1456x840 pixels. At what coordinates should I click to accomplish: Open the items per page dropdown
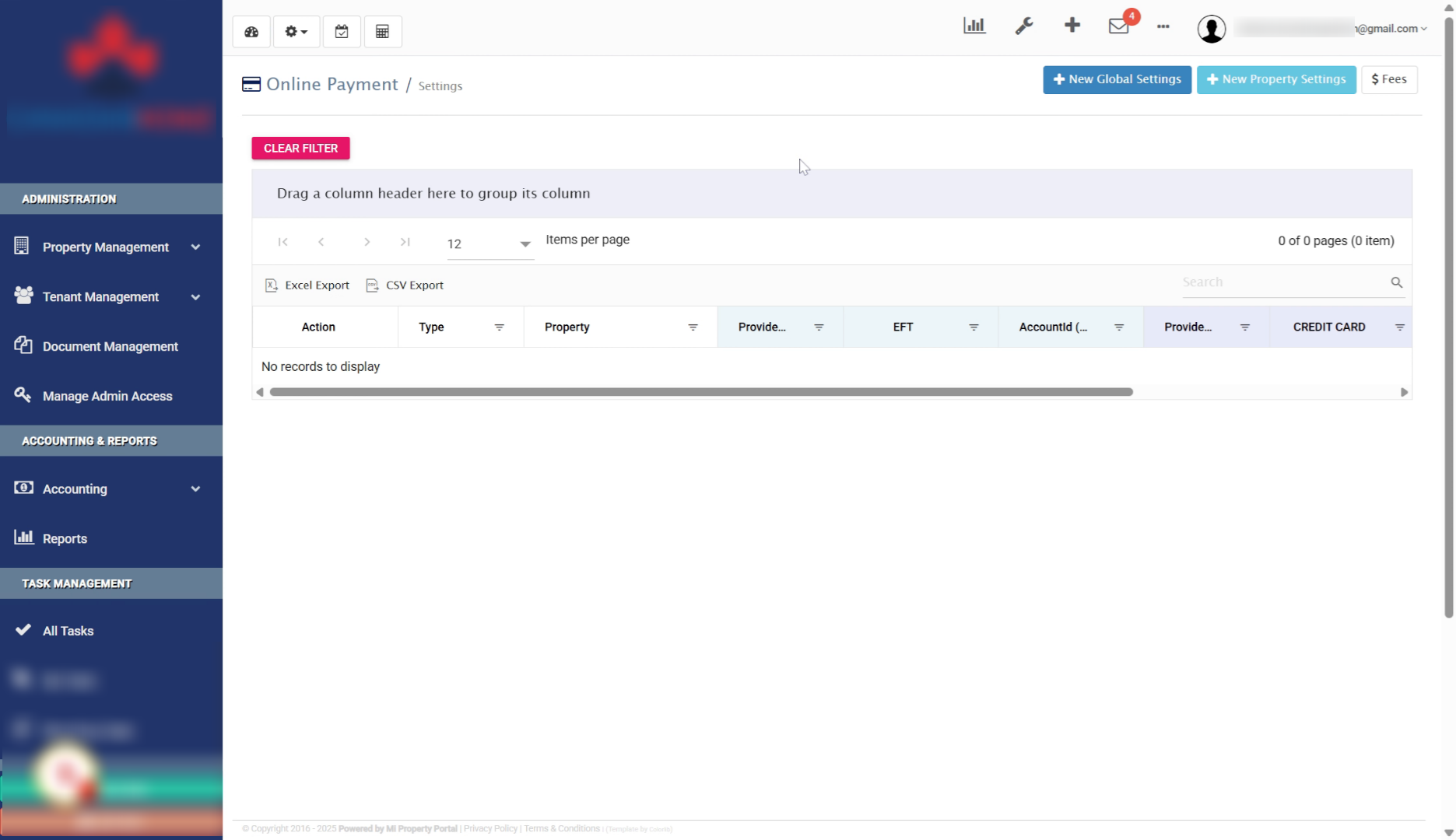(525, 243)
